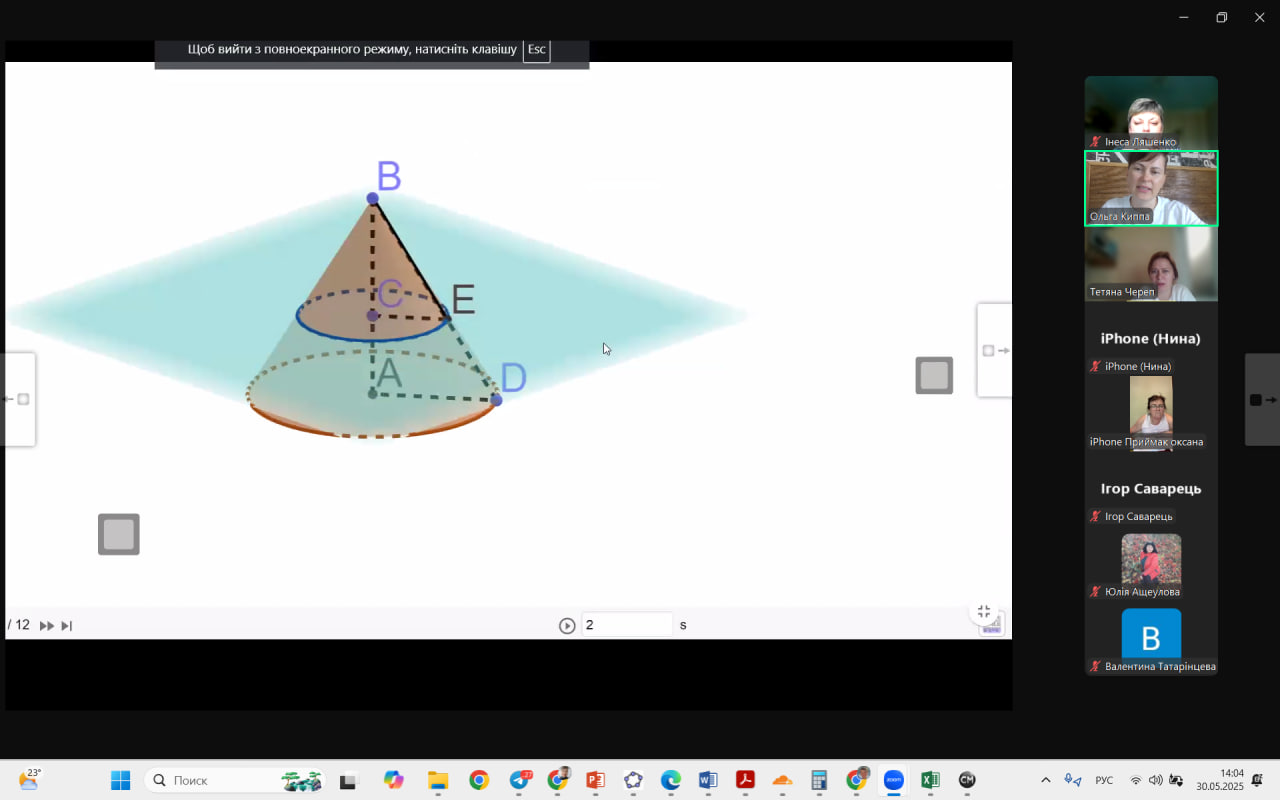Image resolution: width=1280 pixels, height=800 pixels.
Task: Select the iPhone (Нина) participant tile
Action: coord(1151,338)
